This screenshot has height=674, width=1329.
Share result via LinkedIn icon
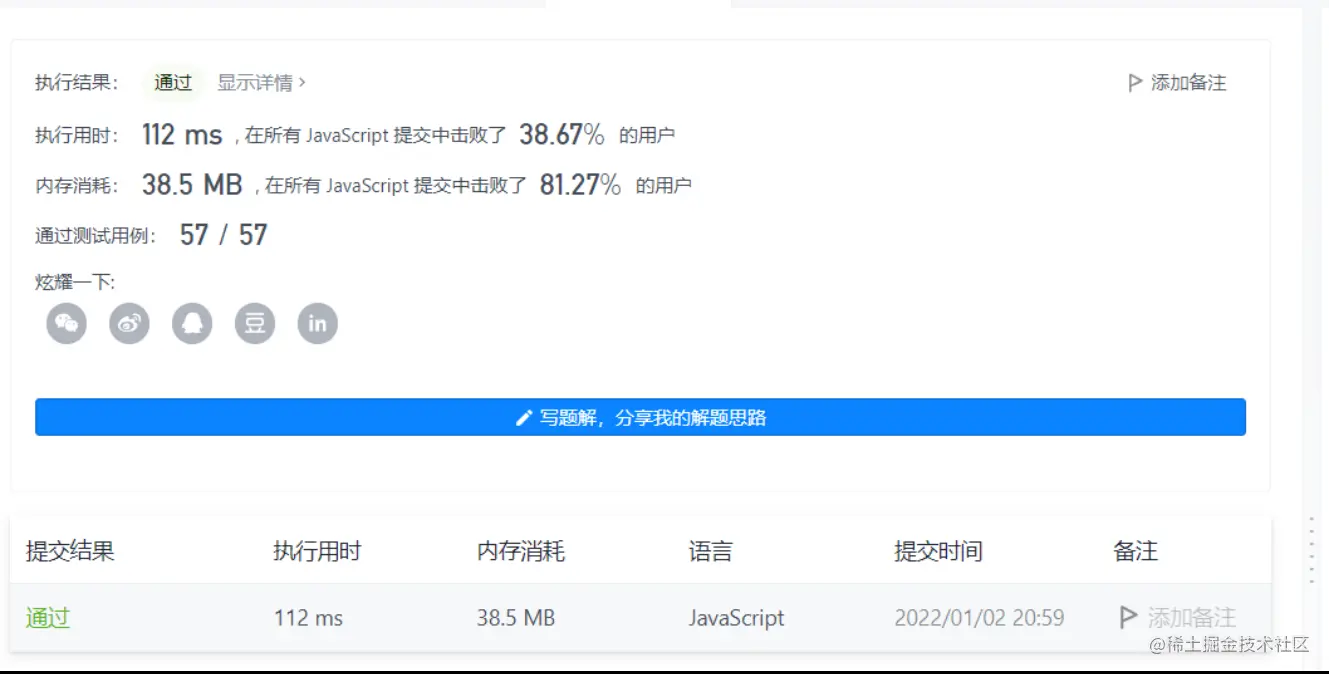pyautogui.click(x=318, y=324)
